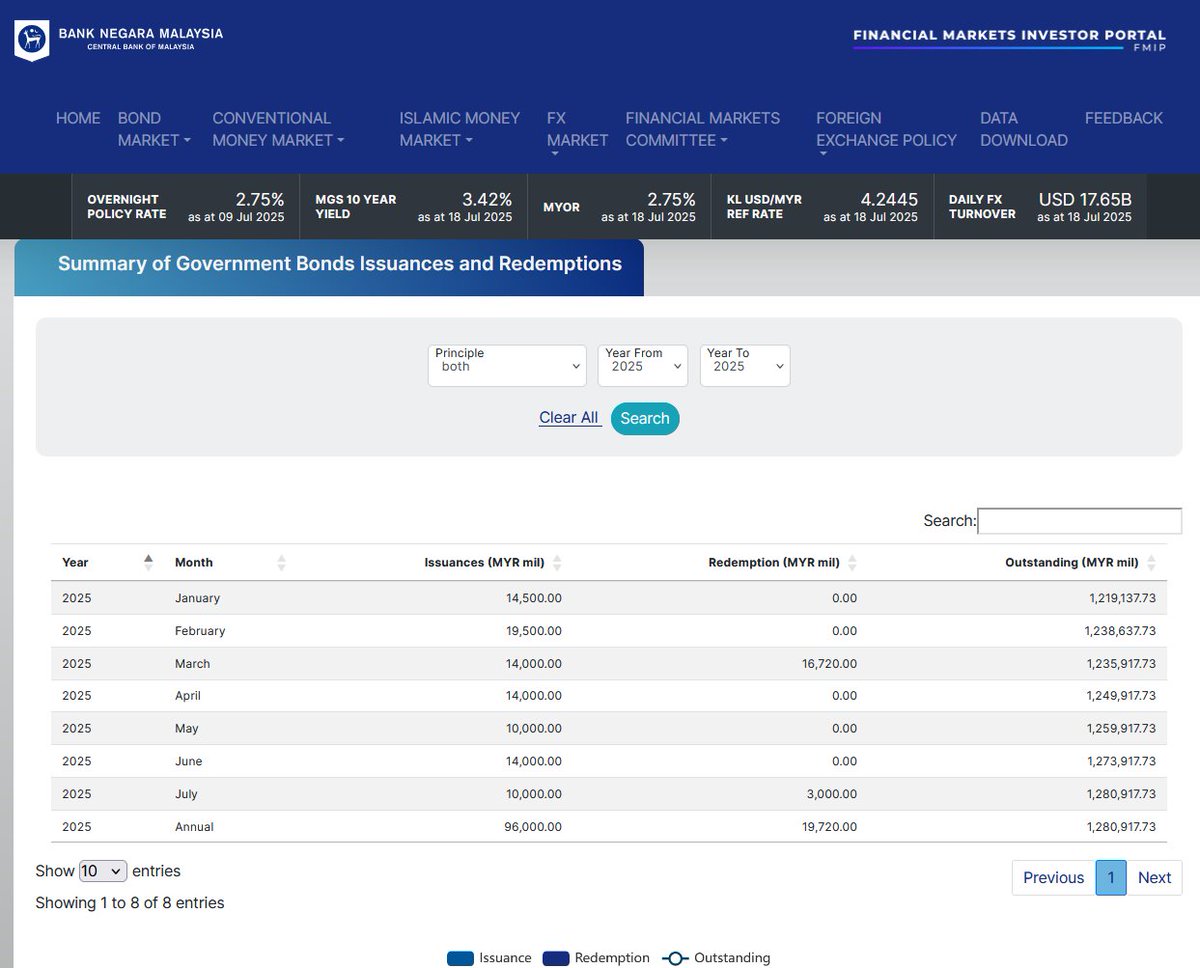Toggle Redemption legend series
The image size is (1200, 968).
(596, 958)
